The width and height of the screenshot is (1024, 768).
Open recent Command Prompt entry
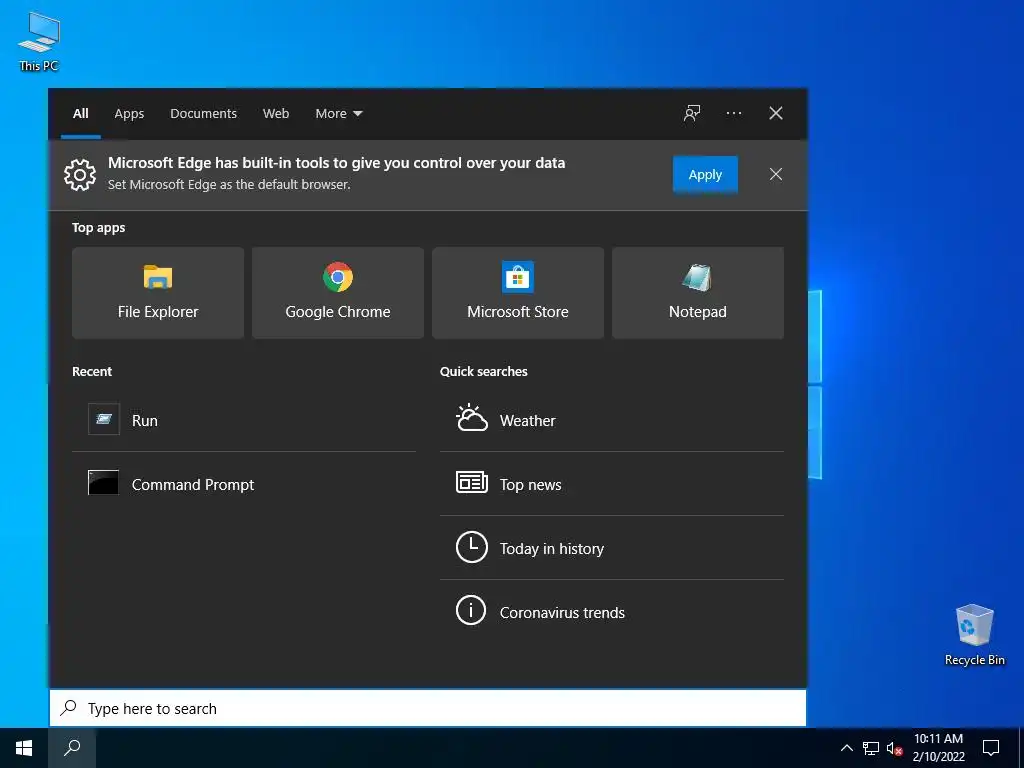(x=244, y=484)
